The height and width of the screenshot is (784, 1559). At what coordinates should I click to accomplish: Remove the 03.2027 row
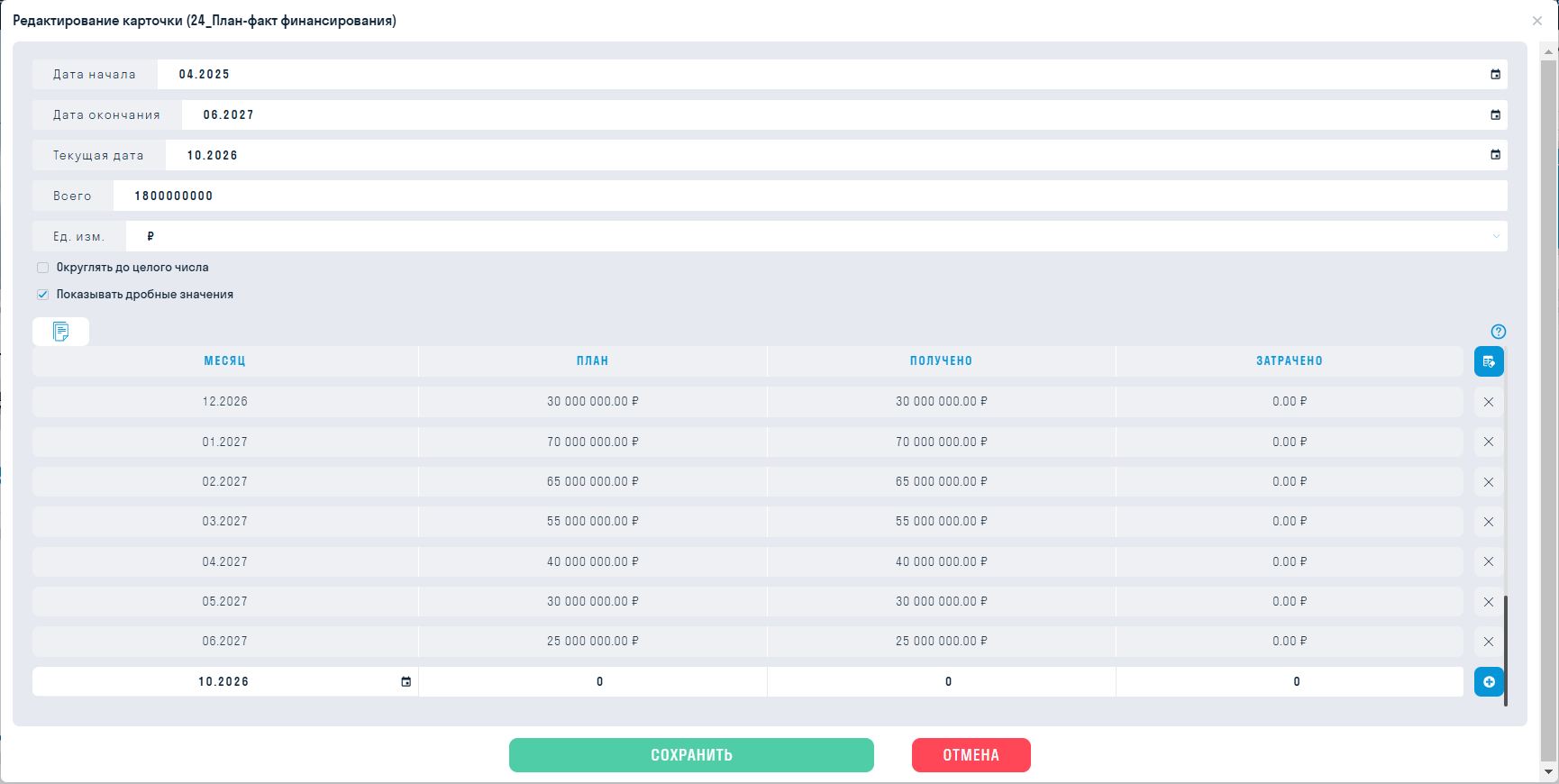tap(1489, 522)
